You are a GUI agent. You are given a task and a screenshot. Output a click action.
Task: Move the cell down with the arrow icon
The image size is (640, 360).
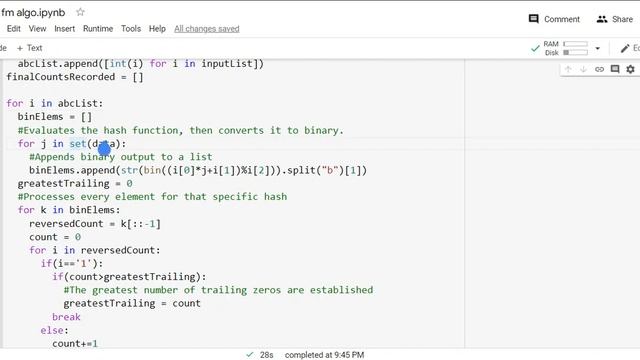point(583,69)
